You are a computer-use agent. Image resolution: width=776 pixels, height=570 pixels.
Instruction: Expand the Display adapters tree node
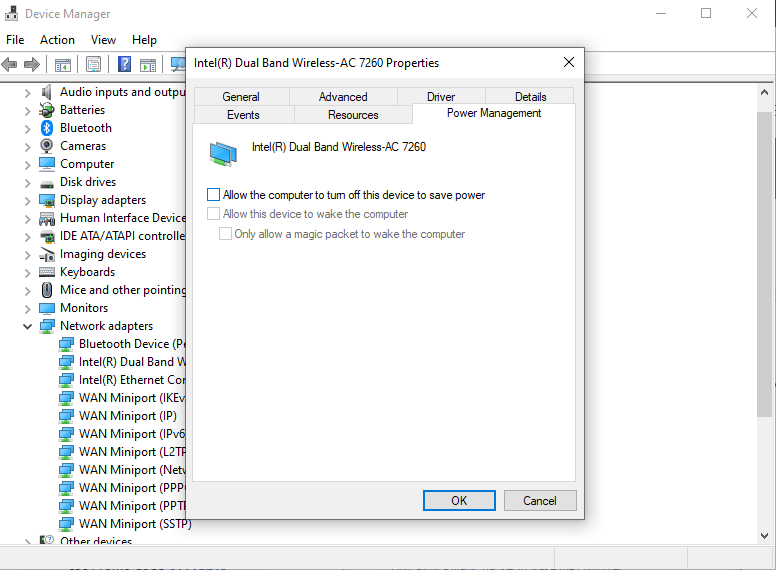[x=27, y=201]
